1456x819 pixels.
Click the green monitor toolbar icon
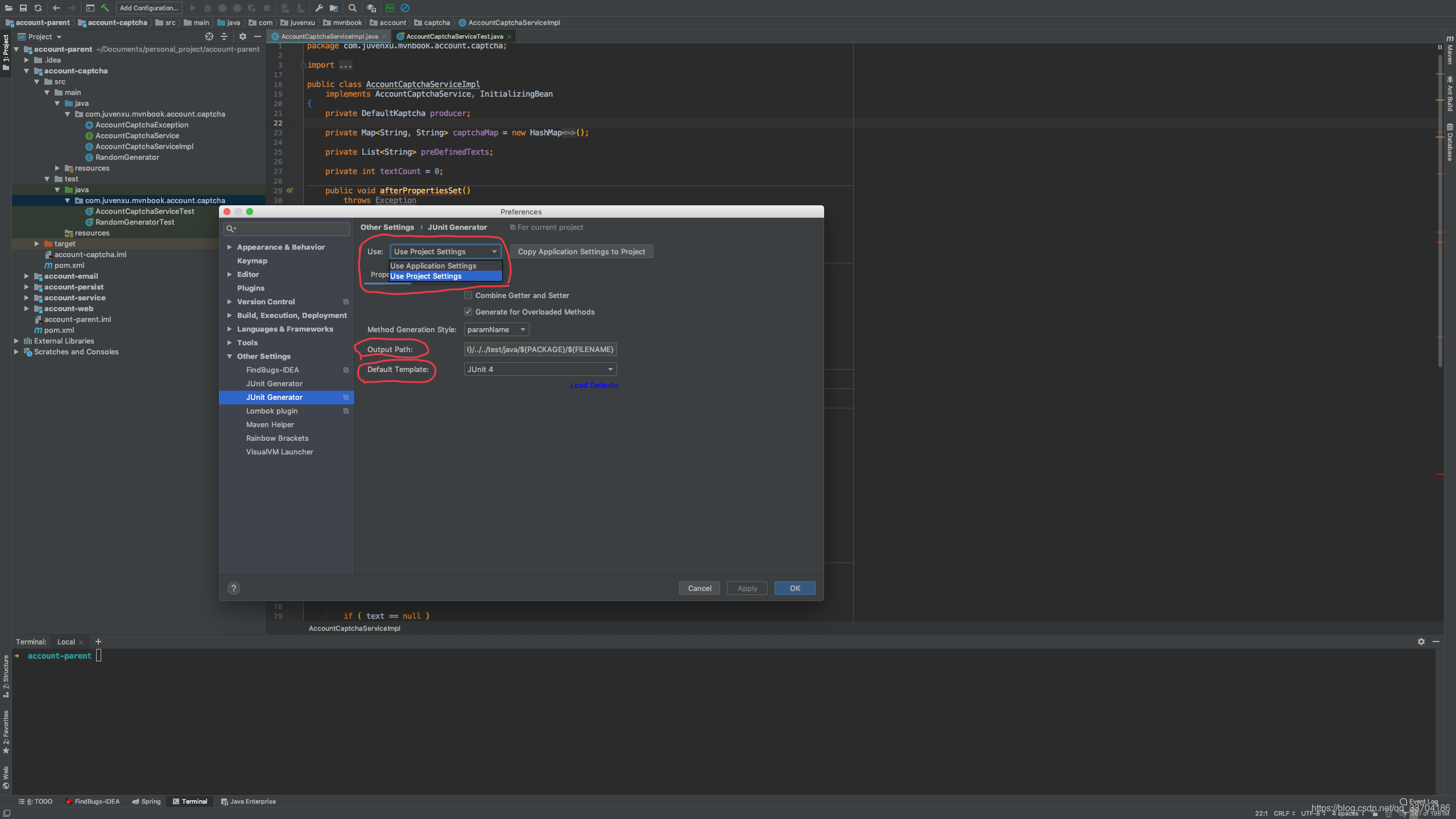coord(390,8)
